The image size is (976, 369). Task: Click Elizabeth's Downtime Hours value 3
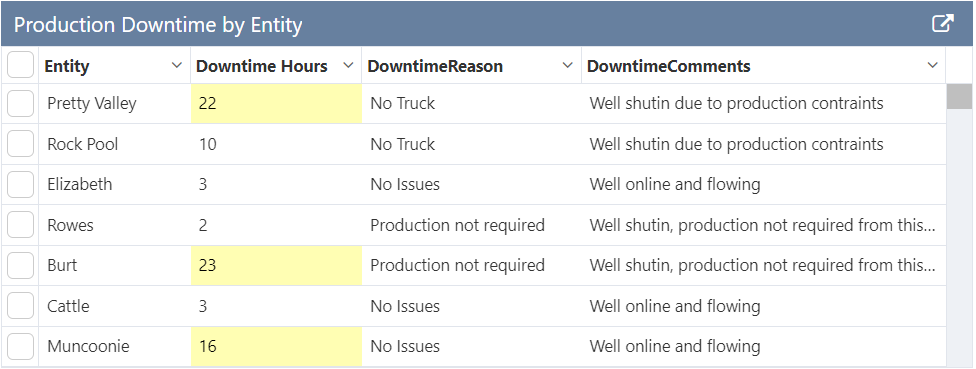[x=276, y=184]
